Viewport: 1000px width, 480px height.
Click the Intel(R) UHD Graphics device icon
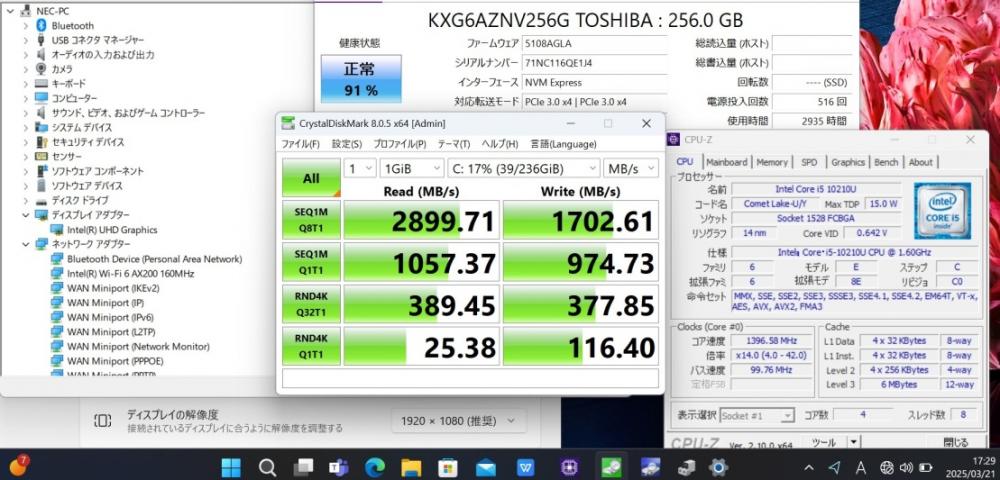57,229
